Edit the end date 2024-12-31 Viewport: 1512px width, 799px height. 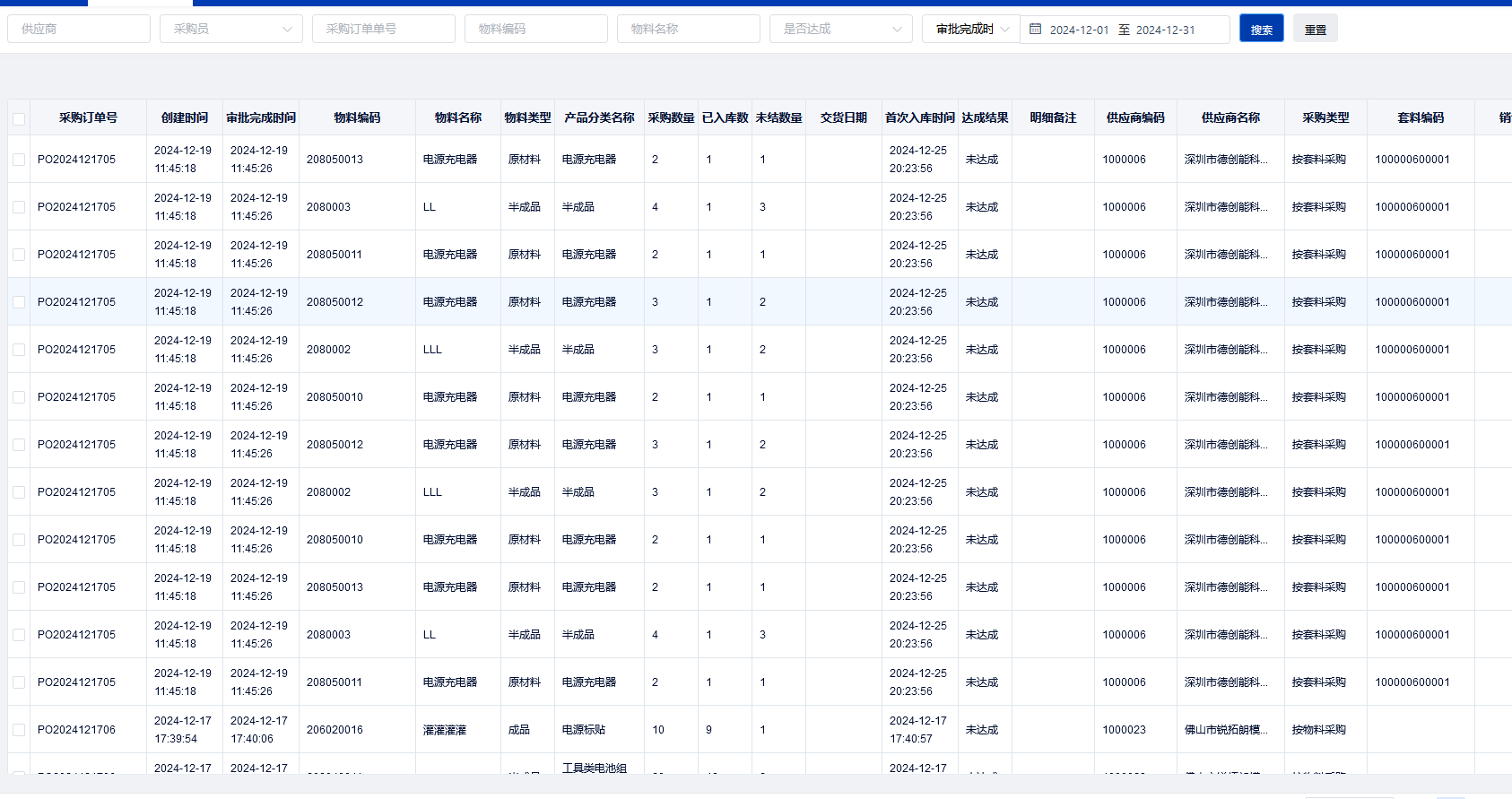pos(1165,30)
